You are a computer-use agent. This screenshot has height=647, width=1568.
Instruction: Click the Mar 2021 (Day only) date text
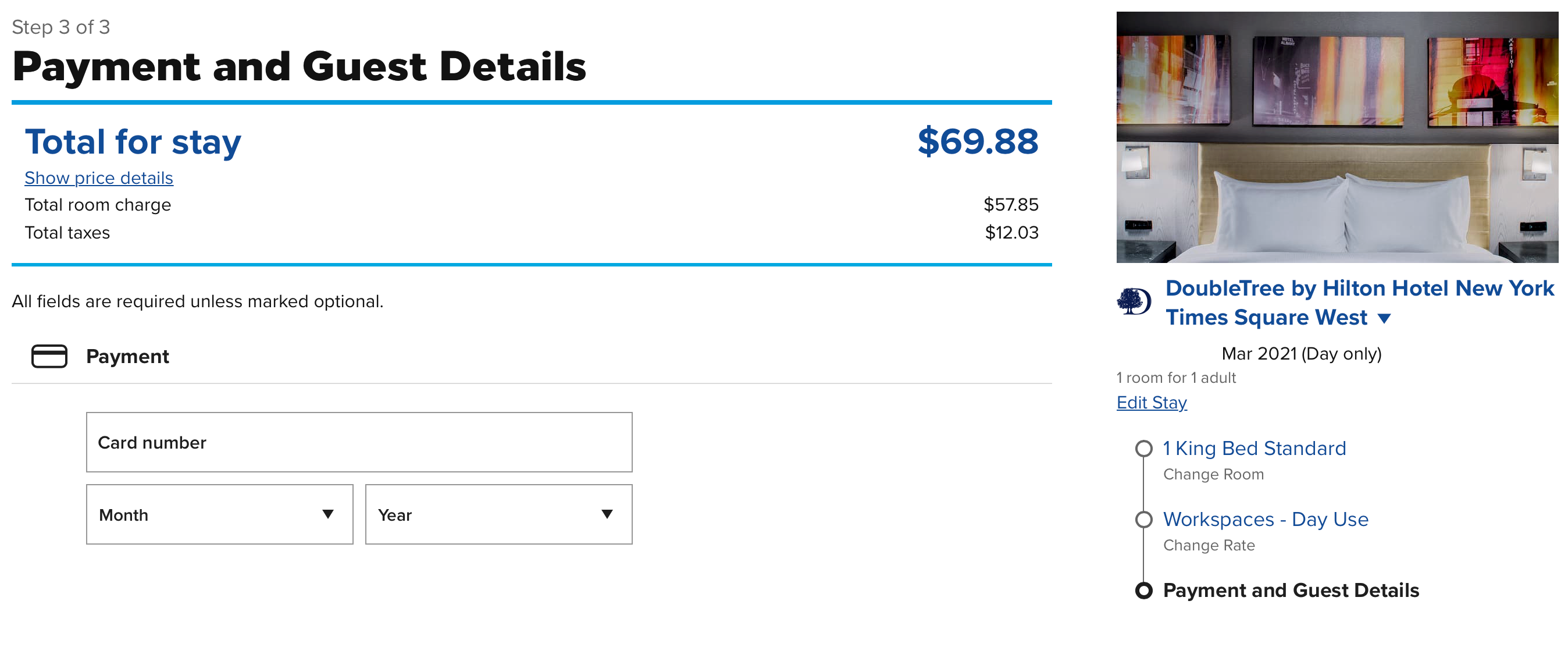point(1302,354)
